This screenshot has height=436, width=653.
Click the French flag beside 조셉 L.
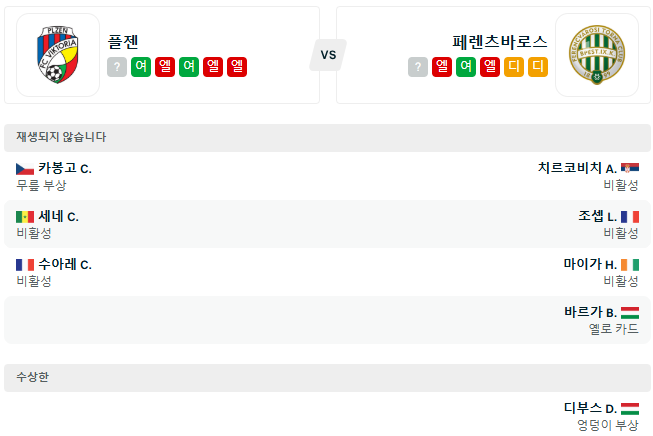tap(630, 217)
